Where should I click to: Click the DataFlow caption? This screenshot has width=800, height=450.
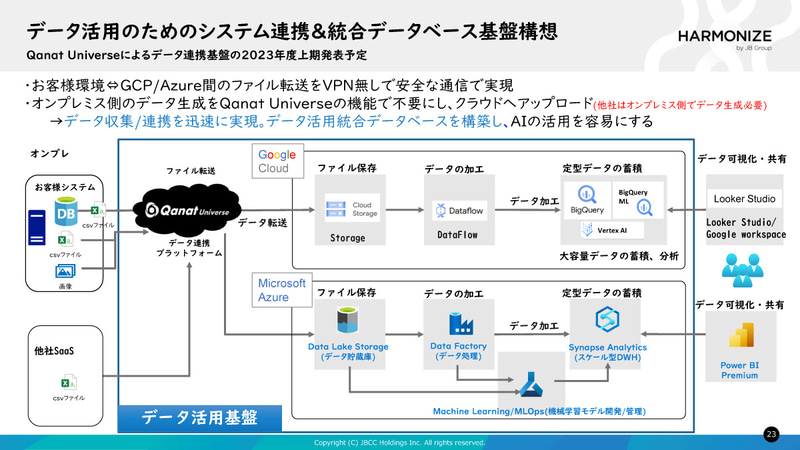pyautogui.click(x=458, y=235)
